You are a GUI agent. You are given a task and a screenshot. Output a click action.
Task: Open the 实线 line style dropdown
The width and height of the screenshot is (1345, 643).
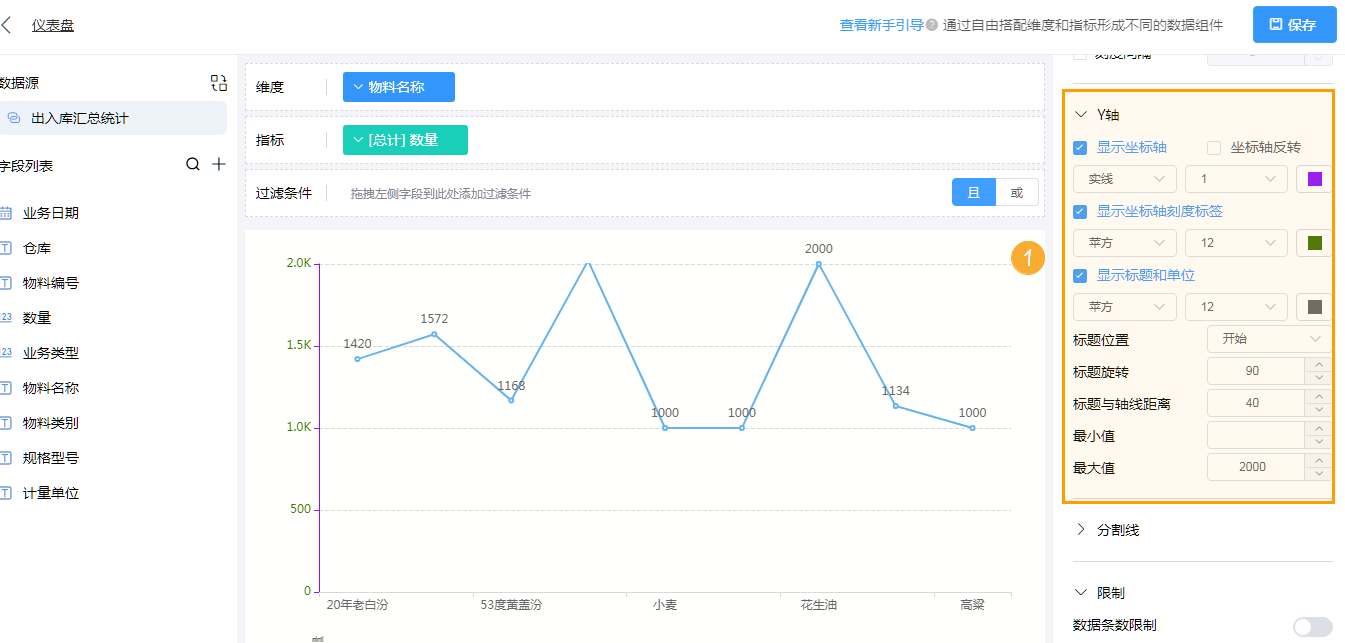(1124, 179)
